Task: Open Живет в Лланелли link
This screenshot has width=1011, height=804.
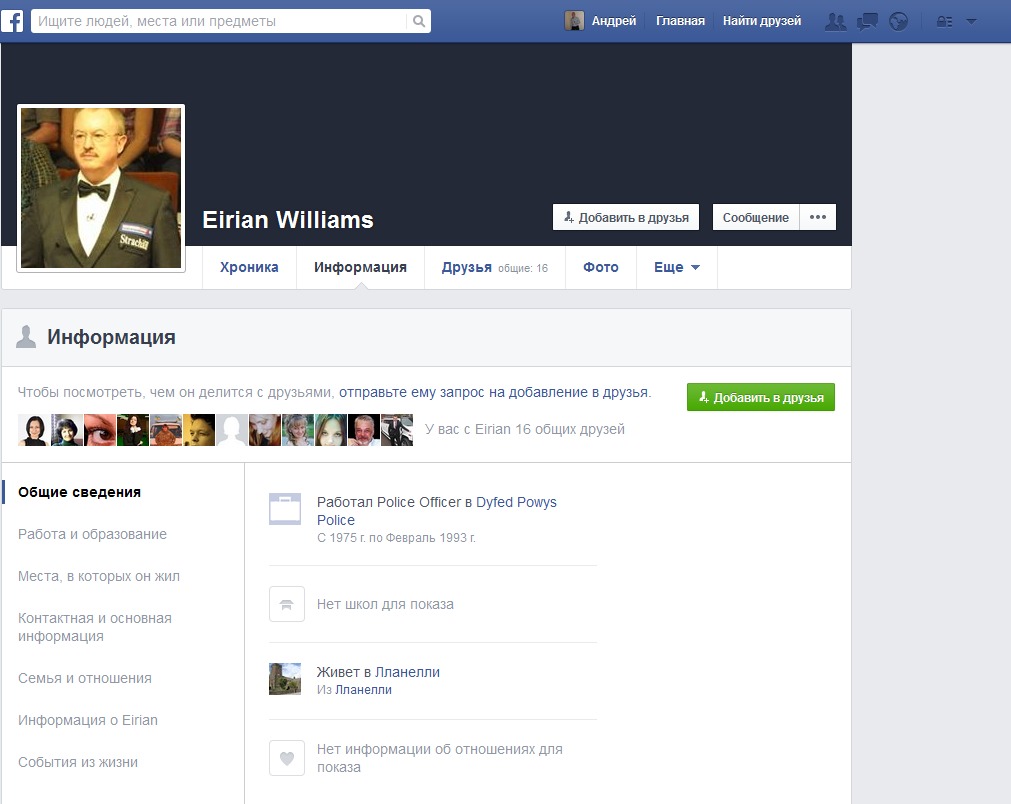Action: pos(407,672)
